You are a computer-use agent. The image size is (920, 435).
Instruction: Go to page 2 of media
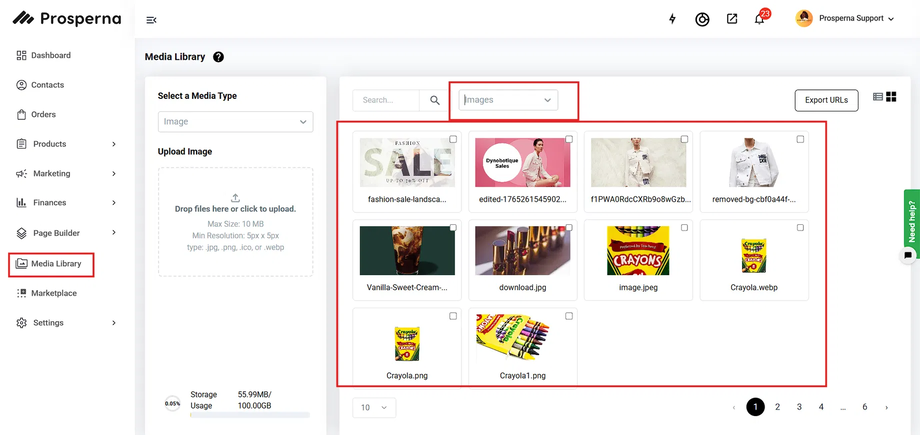pyautogui.click(x=777, y=407)
